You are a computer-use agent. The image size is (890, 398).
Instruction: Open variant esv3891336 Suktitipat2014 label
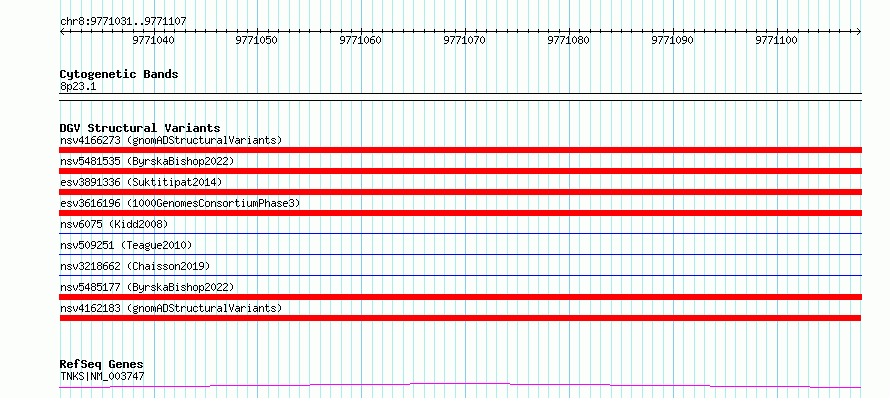141,182
